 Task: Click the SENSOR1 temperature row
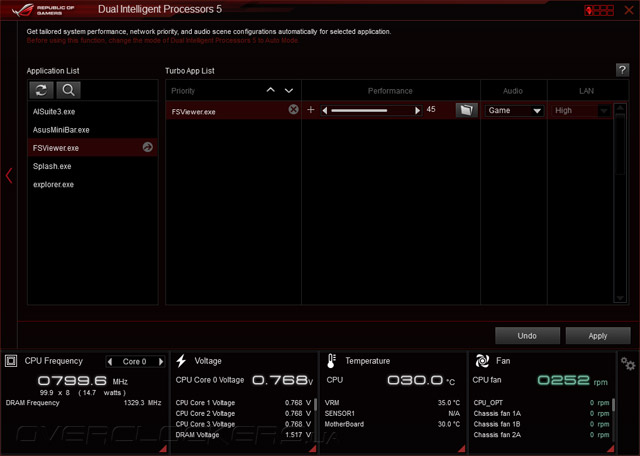(x=392, y=413)
